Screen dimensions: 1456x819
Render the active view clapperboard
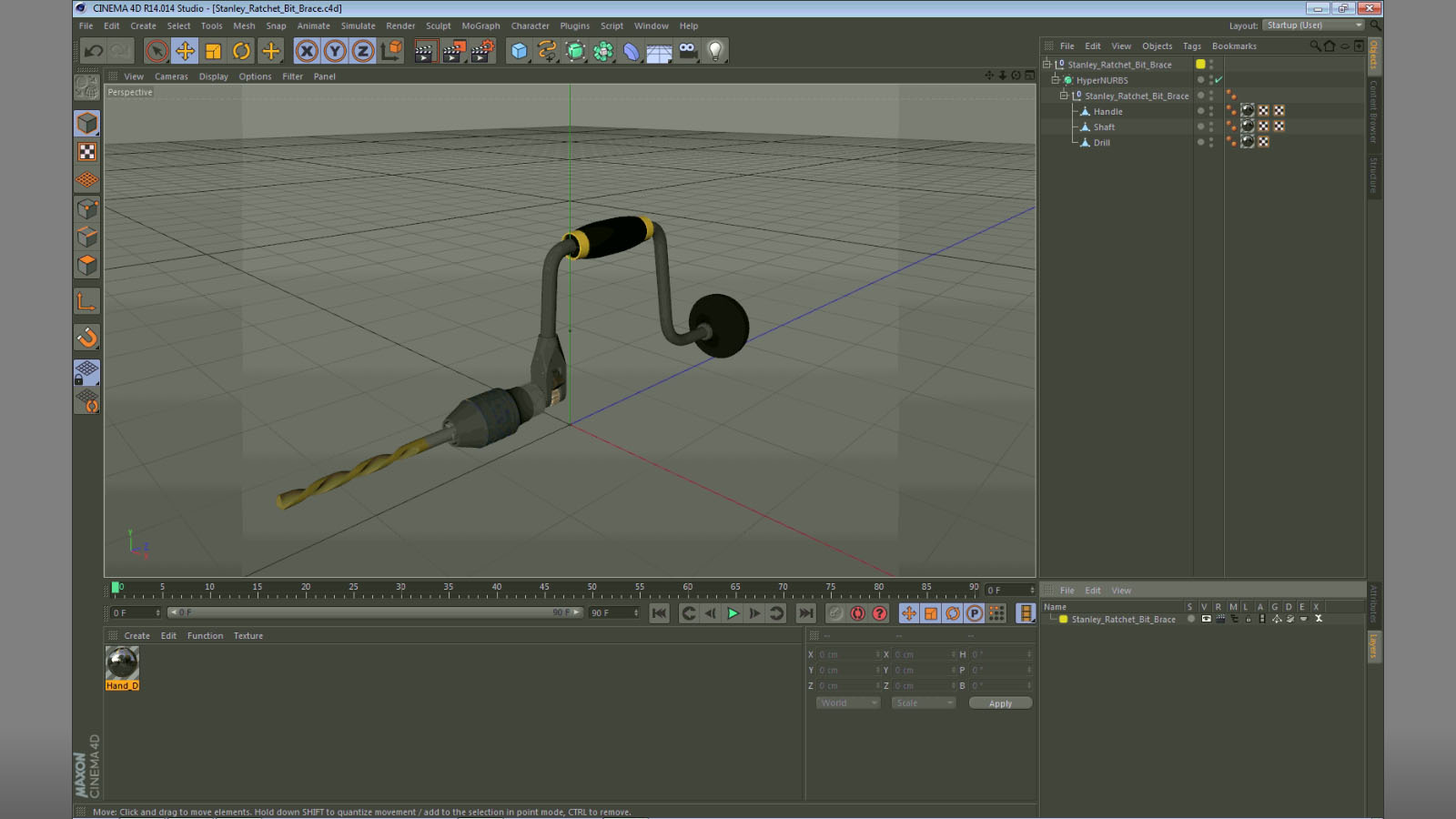click(424, 51)
